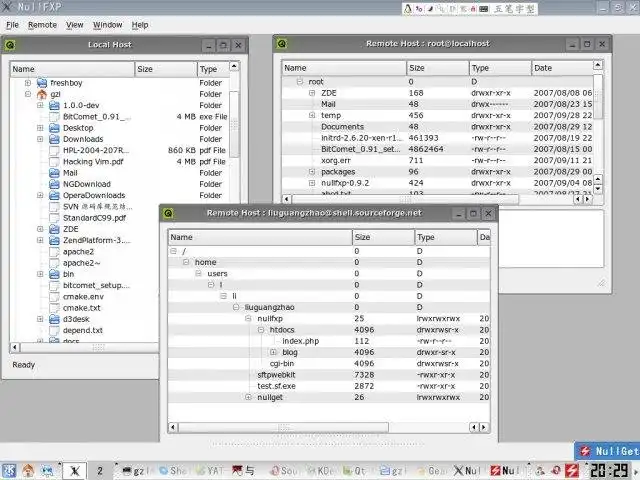Image resolution: width=640 pixels, height=480 pixels.
Task: Expand the ZDE folder in Local Host
Action: tap(40, 229)
